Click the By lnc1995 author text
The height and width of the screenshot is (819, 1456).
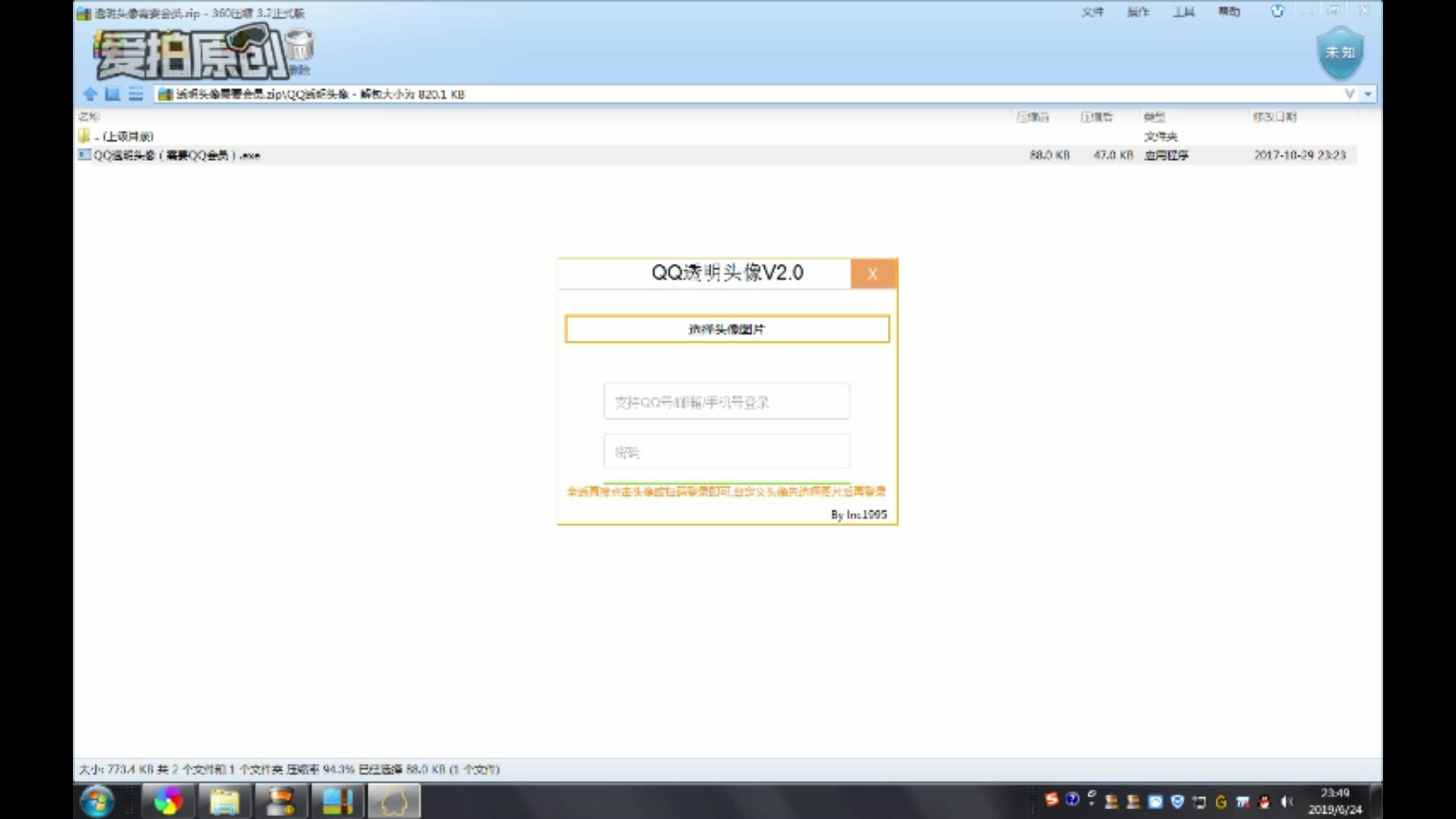pyautogui.click(x=858, y=514)
